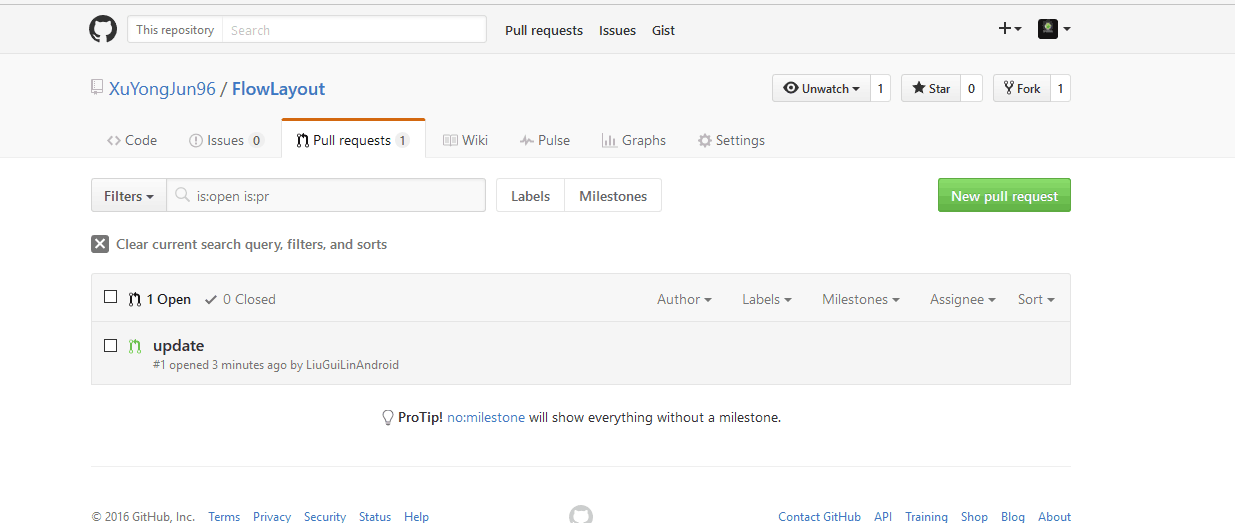Viewport: 1235px width, 523px height.
Task: Tick the select-all pull requests checkbox
Action: coord(111,297)
